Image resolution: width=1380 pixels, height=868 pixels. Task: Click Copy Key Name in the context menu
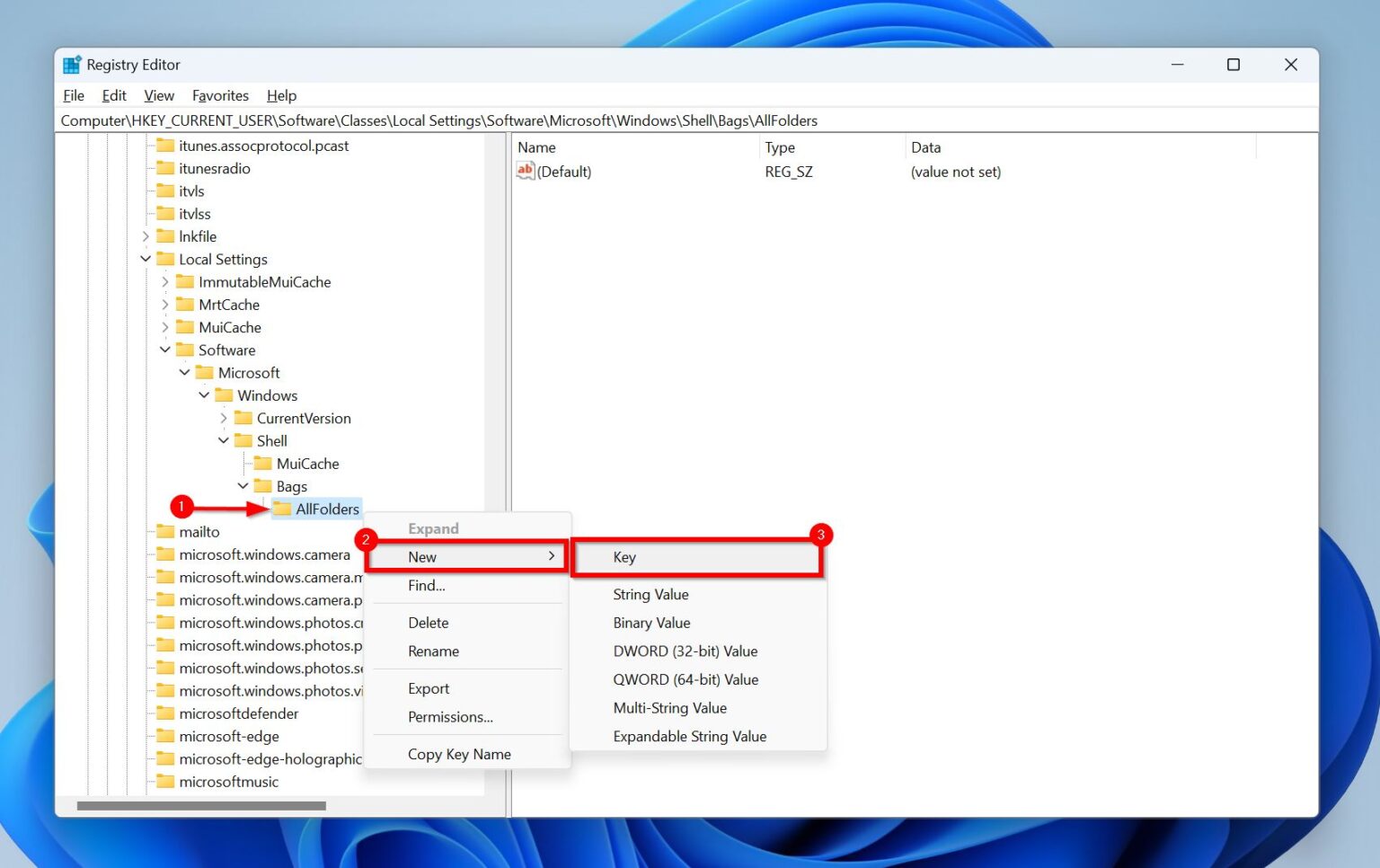point(459,754)
